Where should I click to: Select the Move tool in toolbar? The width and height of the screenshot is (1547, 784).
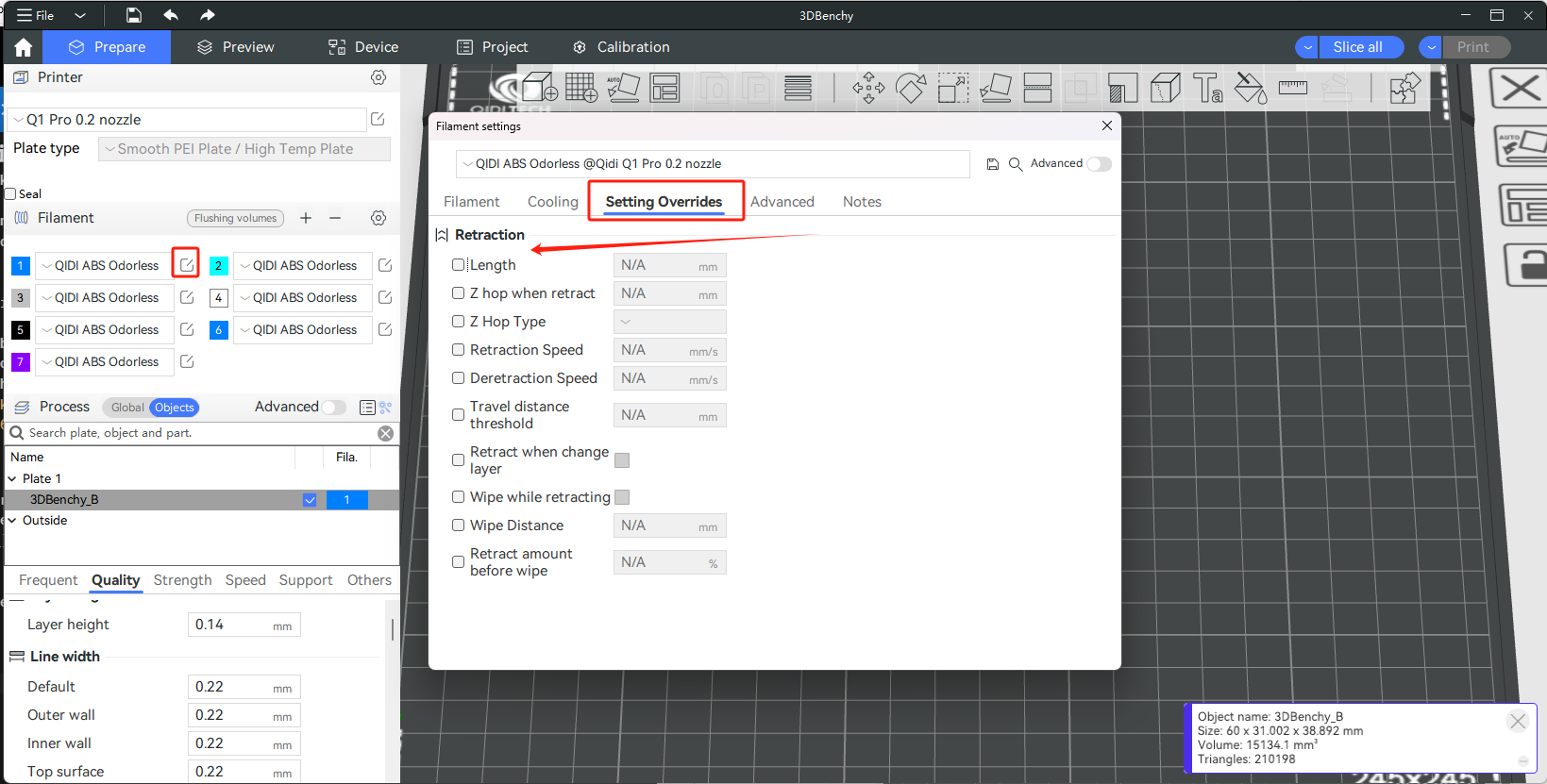pos(868,89)
